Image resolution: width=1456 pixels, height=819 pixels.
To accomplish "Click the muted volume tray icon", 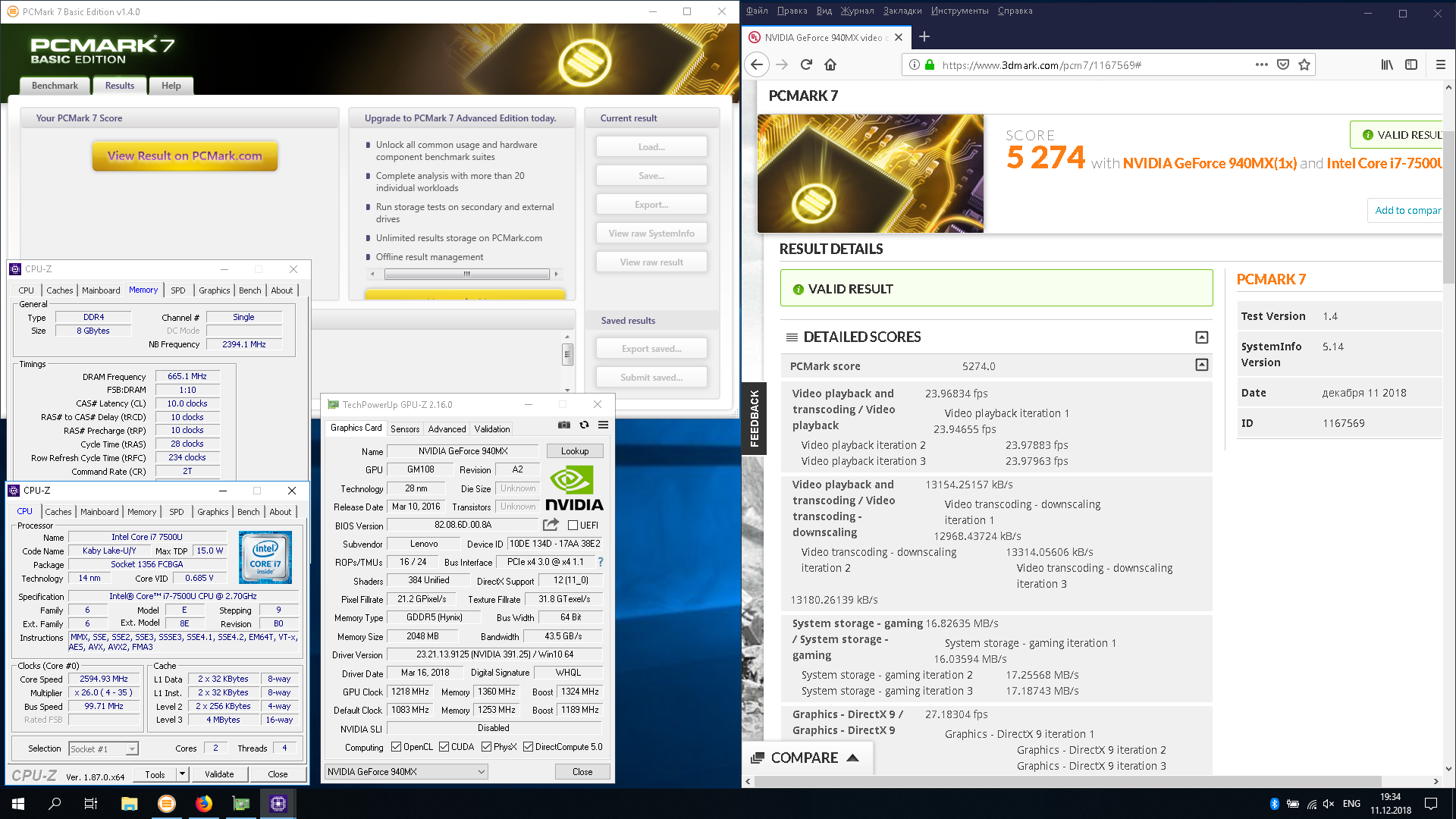I will 1329,804.
